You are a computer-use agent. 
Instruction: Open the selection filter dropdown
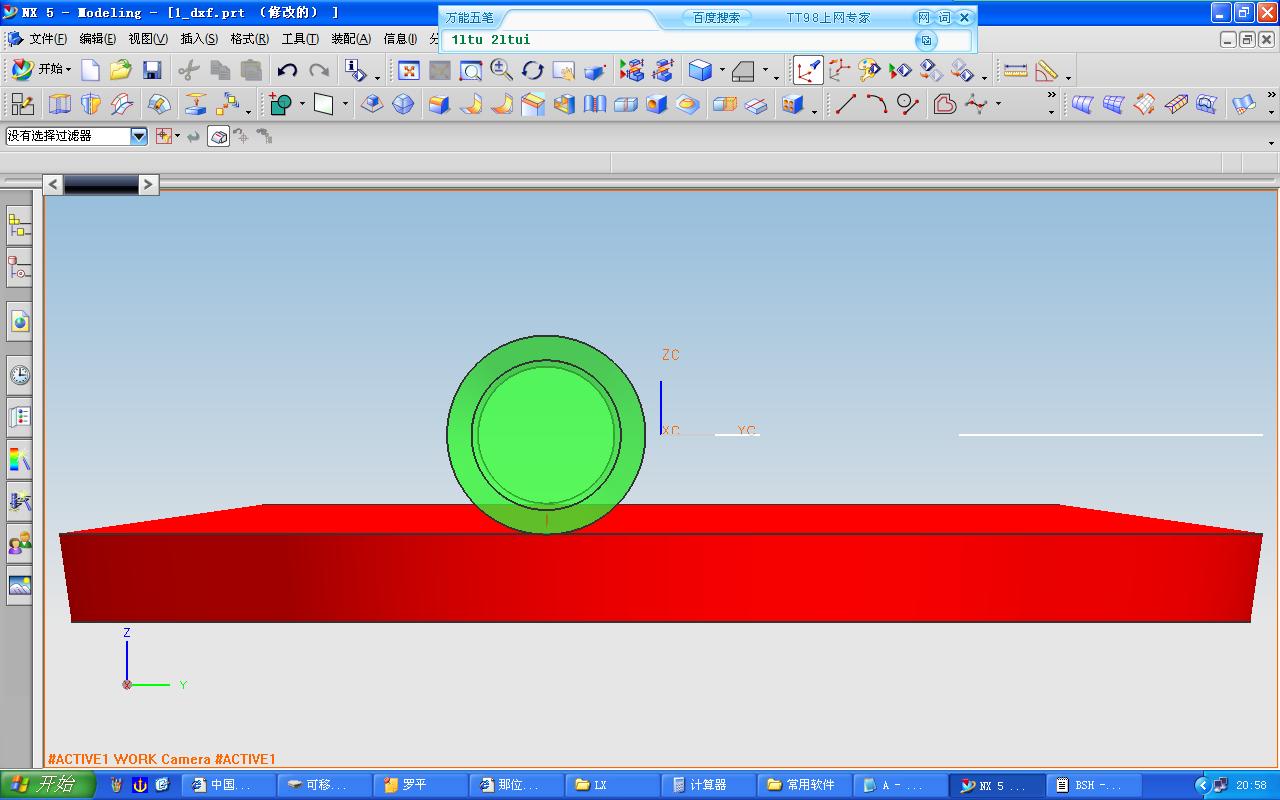pyautogui.click(x=139, y=136)
